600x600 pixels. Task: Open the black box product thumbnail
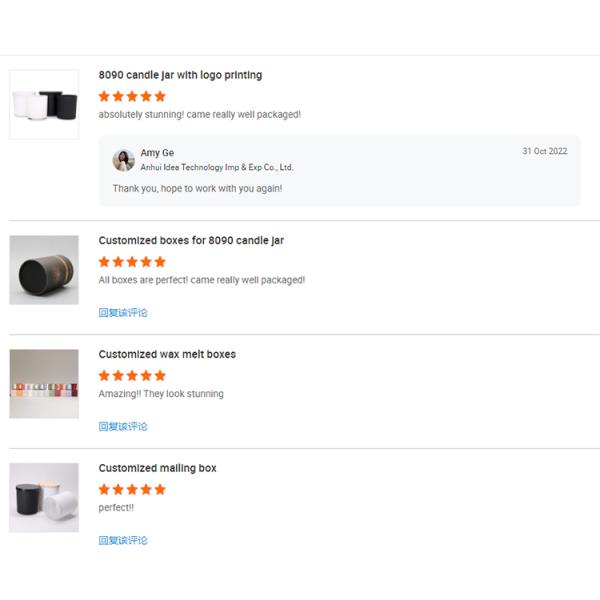point(44,270)
